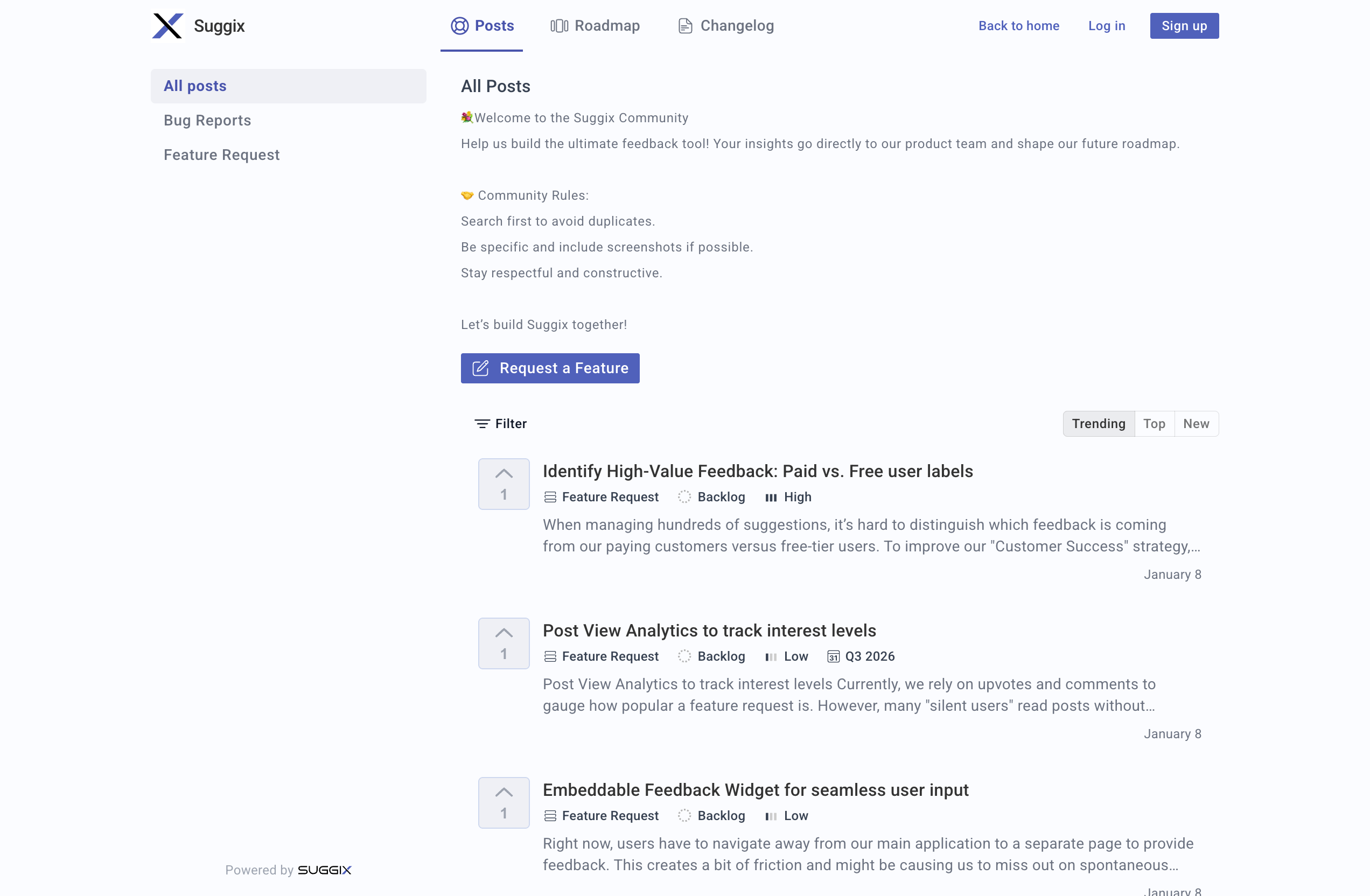Click the Sign up button
The width and height of the screenshot is (1370, 896).
1184,26
